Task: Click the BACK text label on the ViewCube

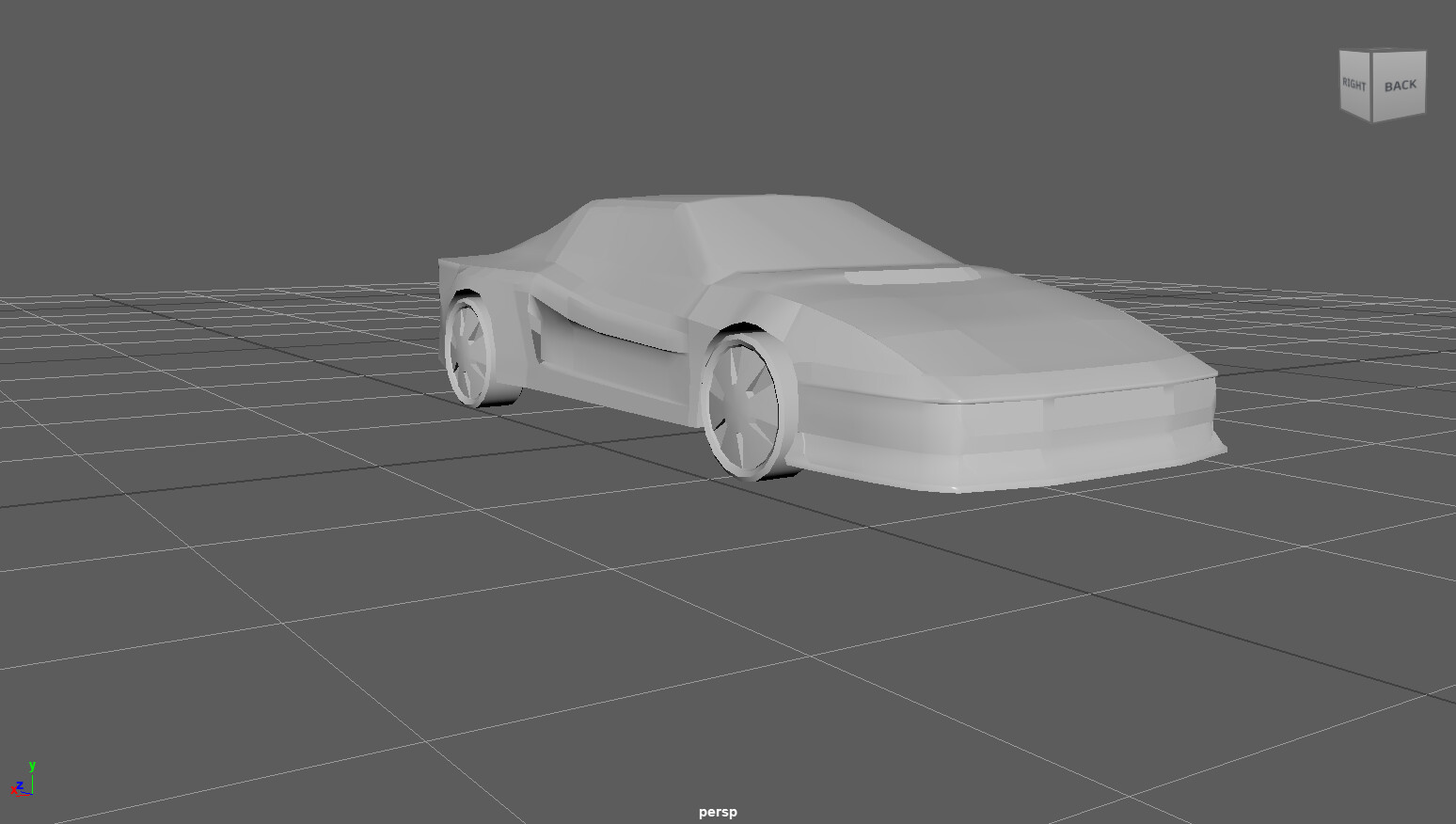Action: tap(1400, 84)
